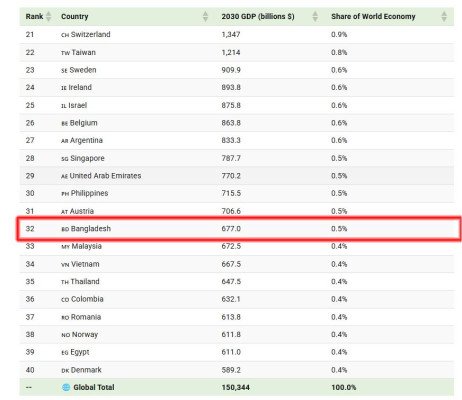Click the globe icon beside Global Total

pos(66,387)
